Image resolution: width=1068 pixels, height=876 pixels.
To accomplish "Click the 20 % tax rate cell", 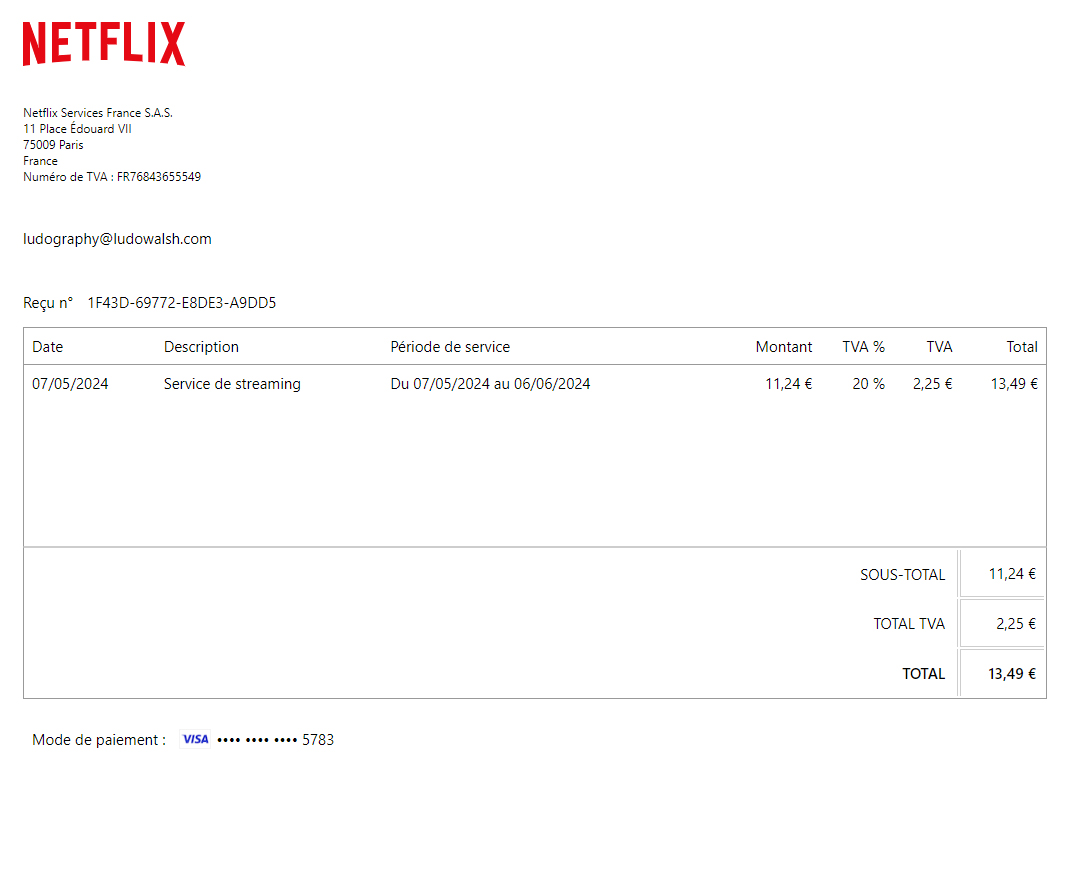I will click(x=868, y=384).
